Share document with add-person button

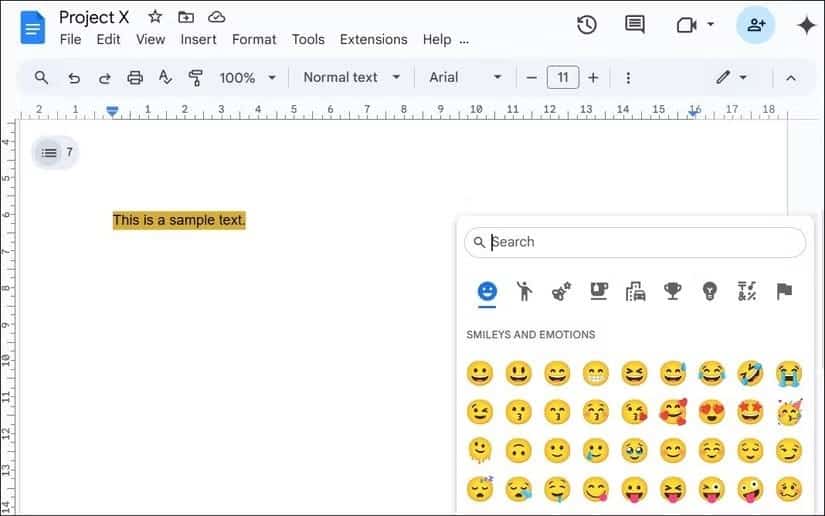point(756,25)
